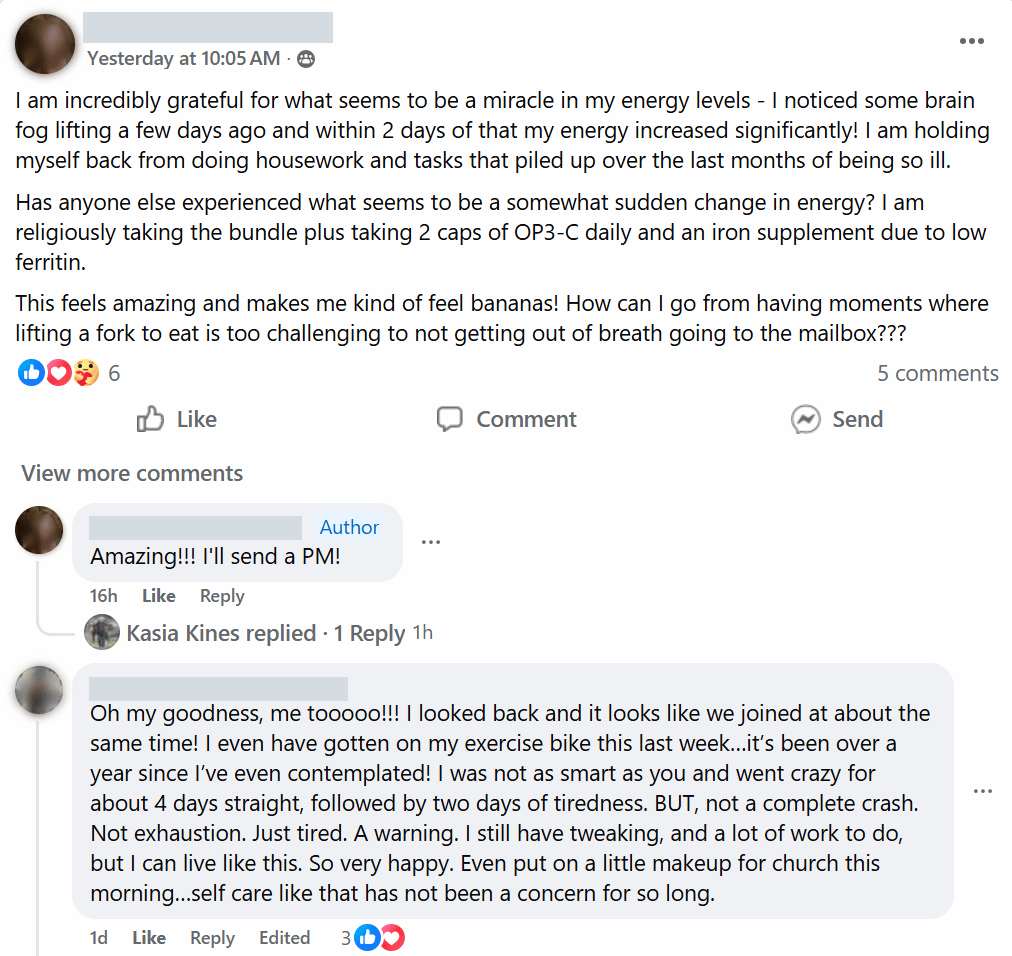This screenshot has height=956, width=1012.
Task: Expand Kasia Kines' reply thread
Action: point(265,633)
